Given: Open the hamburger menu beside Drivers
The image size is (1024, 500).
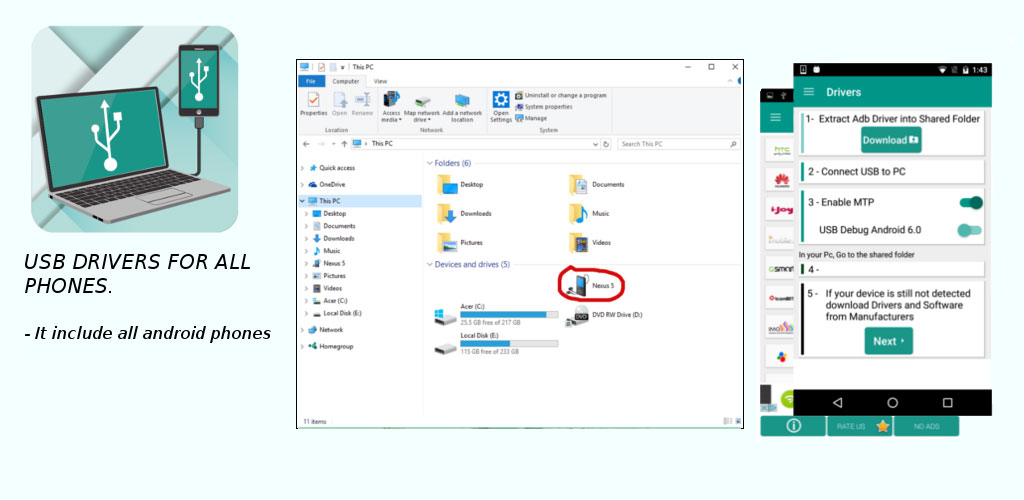Looking at the screenshot, I should [808, 92].
